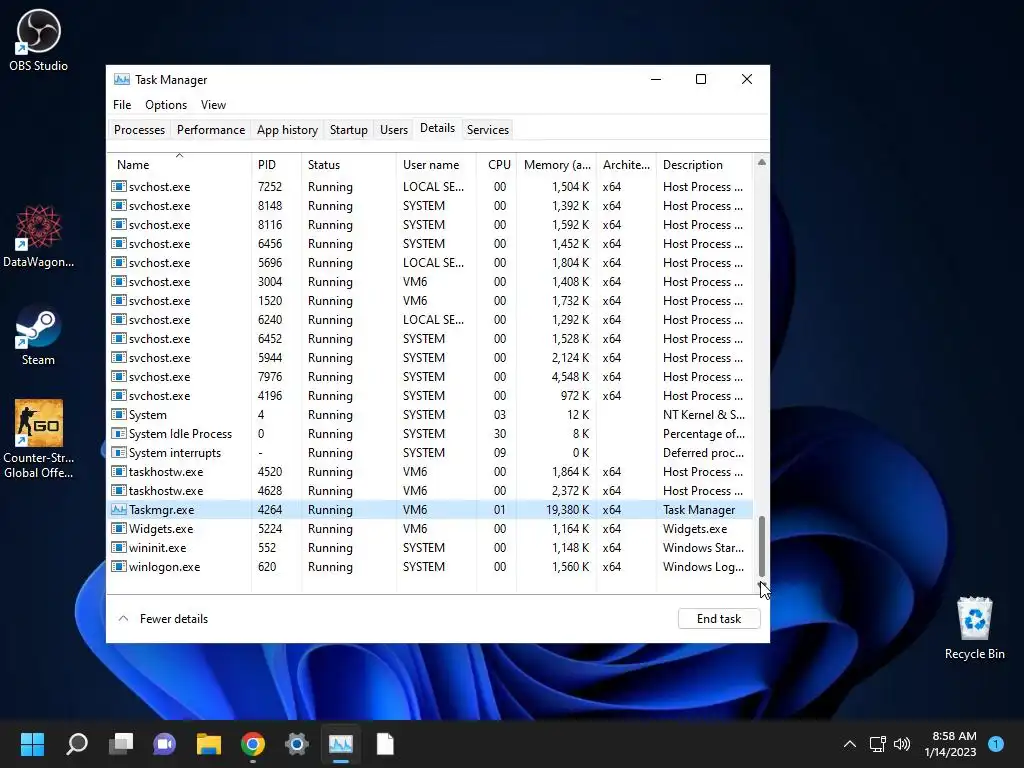Open the File menu

tap(122, 104)
